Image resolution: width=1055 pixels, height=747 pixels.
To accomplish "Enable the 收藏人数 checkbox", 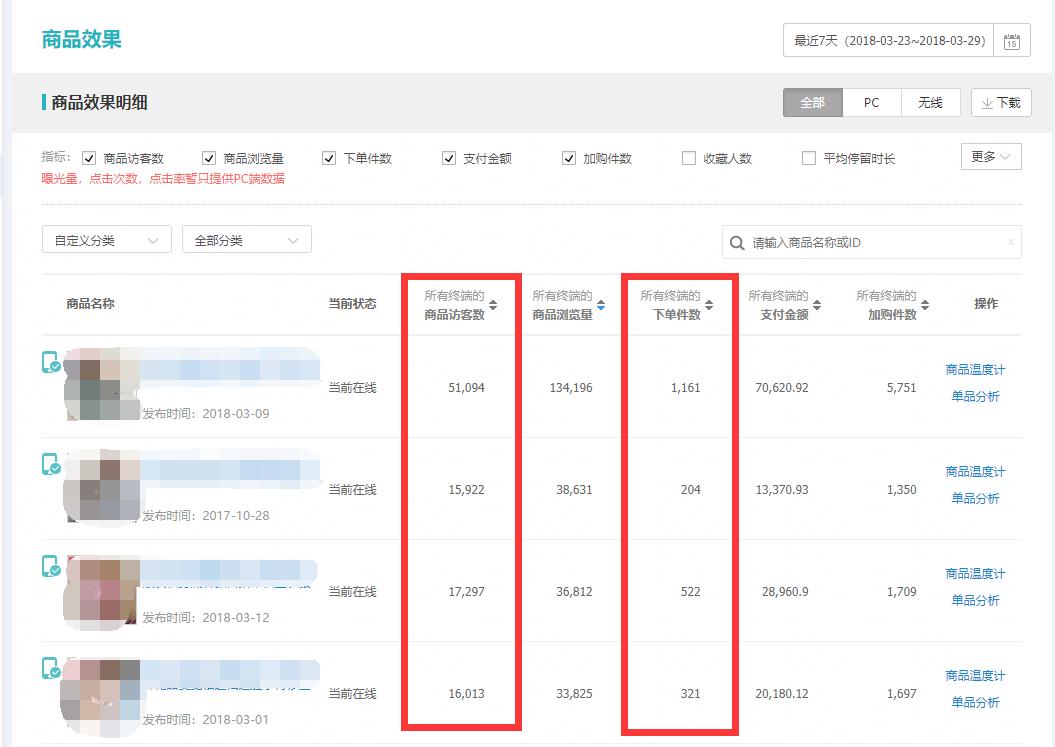I will coord(687,157).
